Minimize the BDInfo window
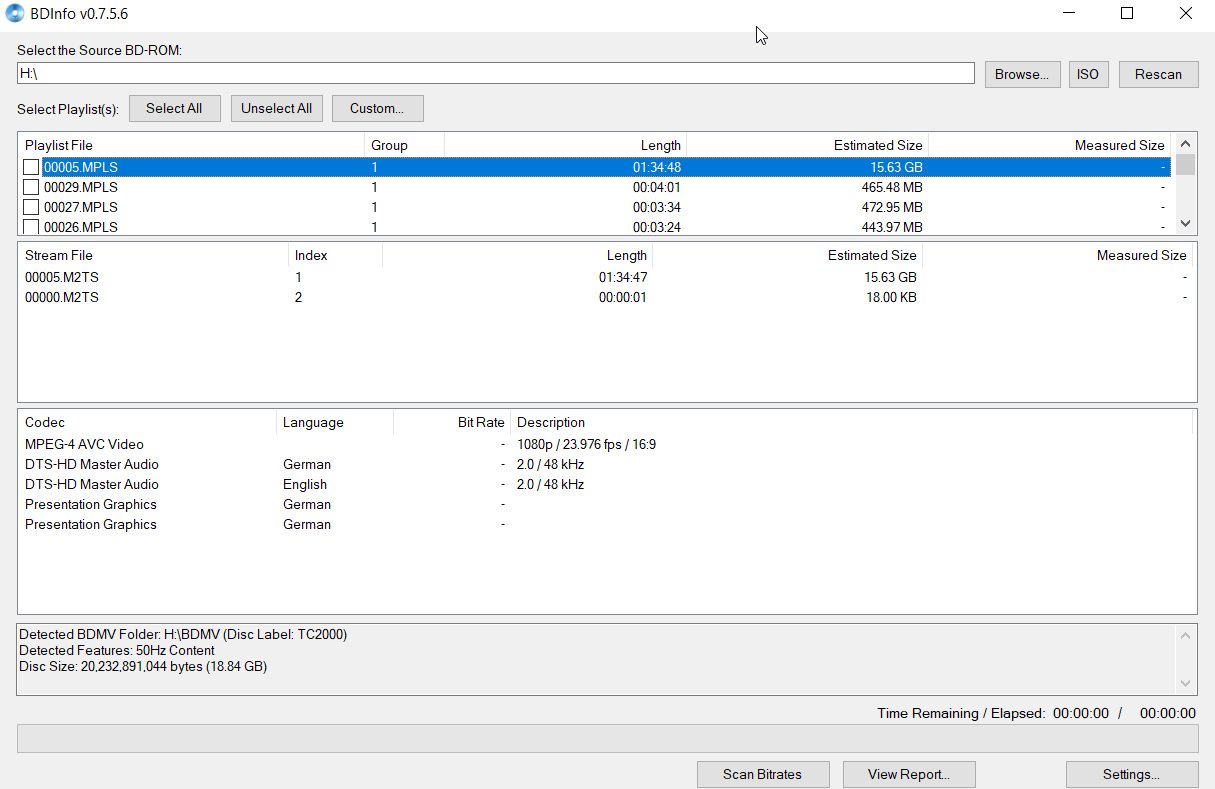Screen dimensions: 1215x789 pos(1069,14)
